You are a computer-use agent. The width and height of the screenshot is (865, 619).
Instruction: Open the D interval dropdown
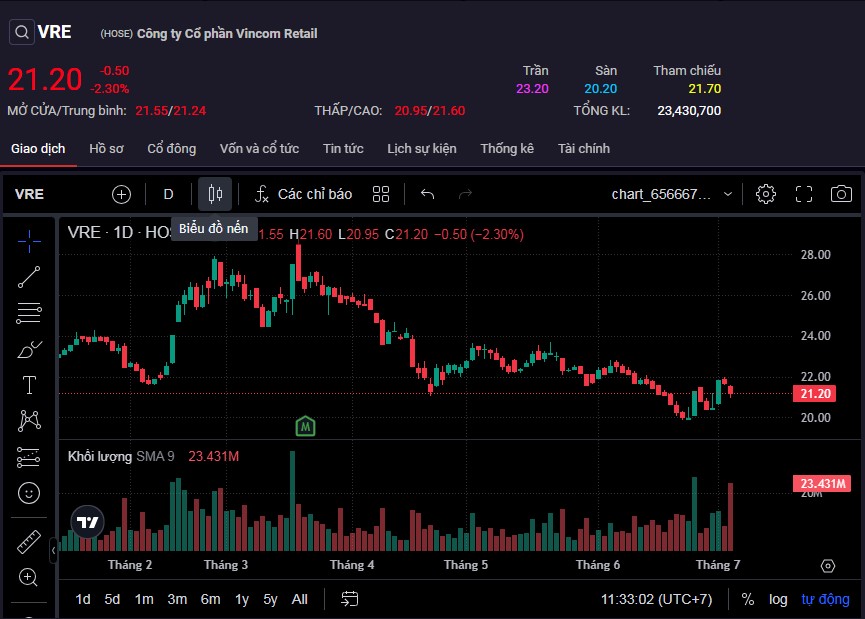coord(168,194)
